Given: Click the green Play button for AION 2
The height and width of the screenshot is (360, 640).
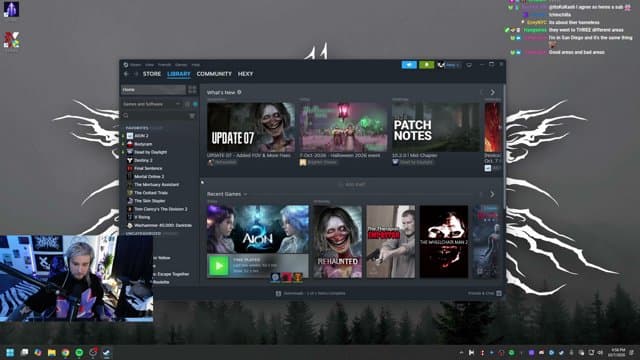Looking at the screenshot, I should pos(219,266).
